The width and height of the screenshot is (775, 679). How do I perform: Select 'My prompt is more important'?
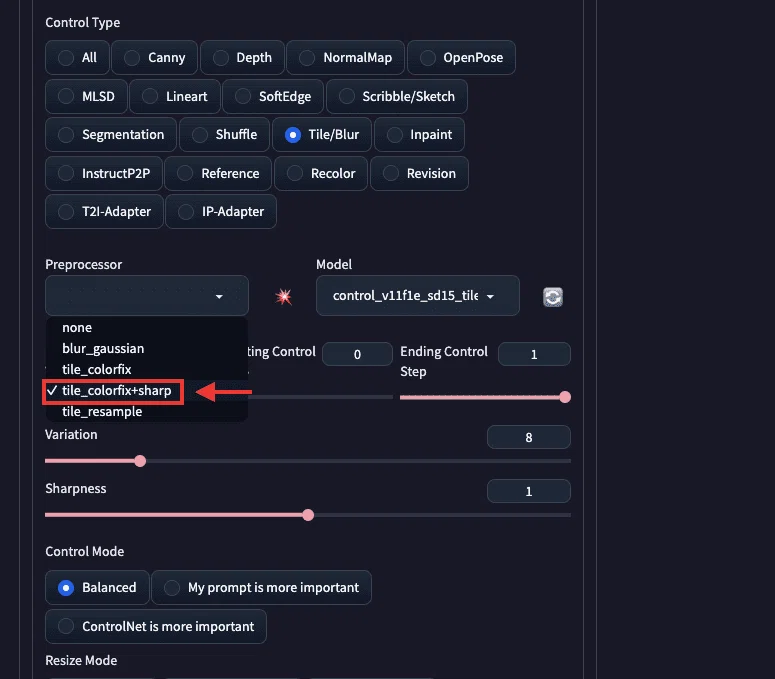point(261,588)
